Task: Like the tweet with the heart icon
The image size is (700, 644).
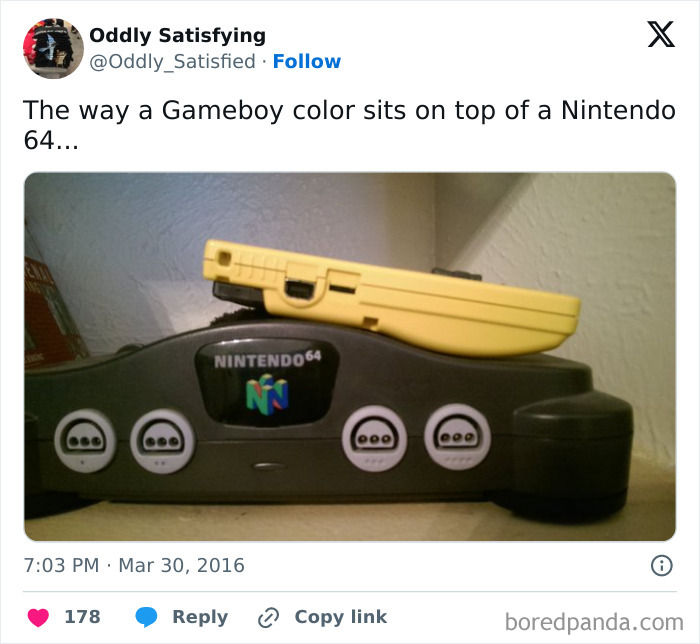Action: point(38,618)
